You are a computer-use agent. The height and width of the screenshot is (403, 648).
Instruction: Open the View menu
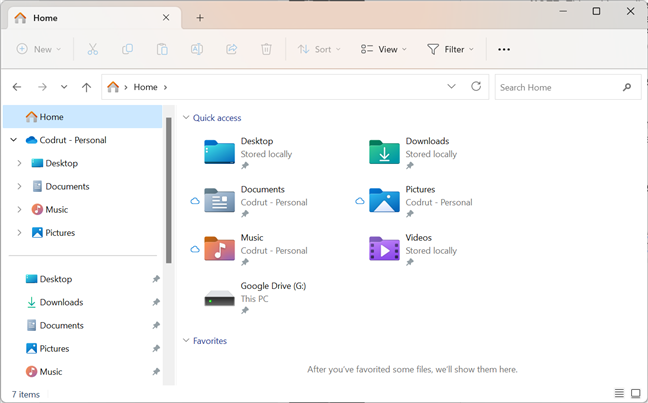(384, 49)
